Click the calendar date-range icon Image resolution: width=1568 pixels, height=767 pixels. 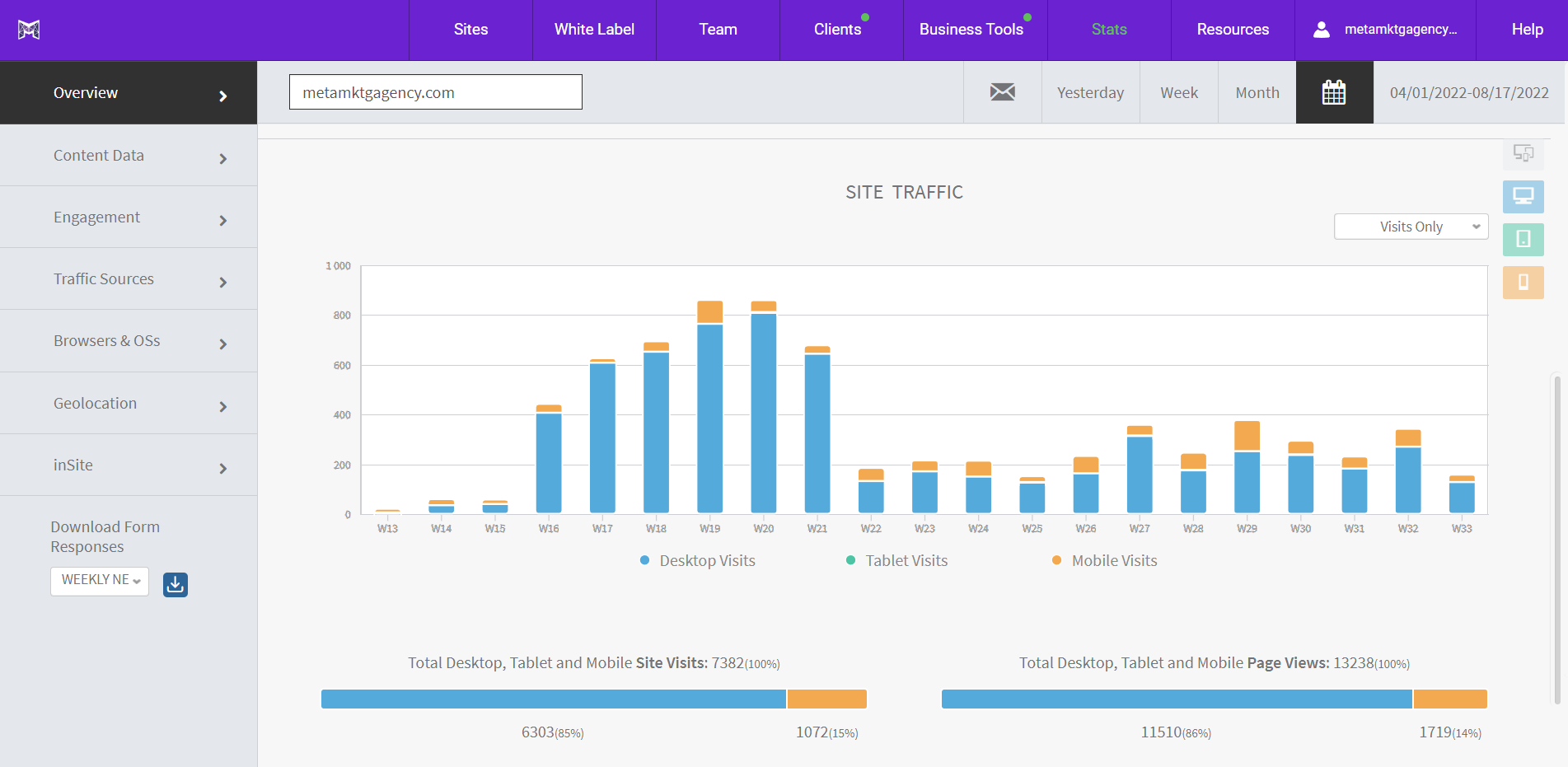pyautogui.click(x=1334, y=92)
